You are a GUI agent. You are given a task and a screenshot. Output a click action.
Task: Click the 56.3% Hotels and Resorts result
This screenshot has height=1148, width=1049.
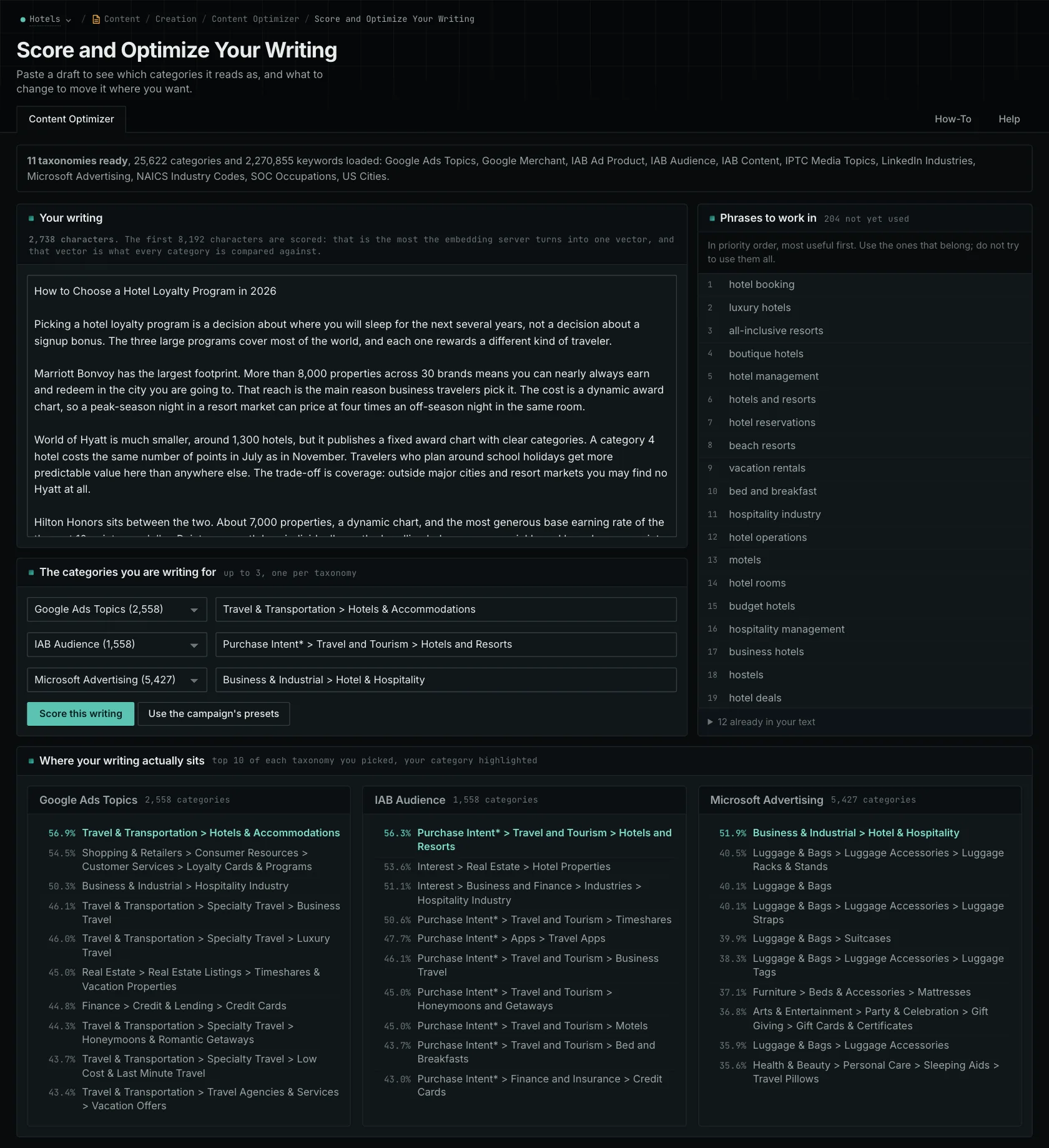(529, 840)
